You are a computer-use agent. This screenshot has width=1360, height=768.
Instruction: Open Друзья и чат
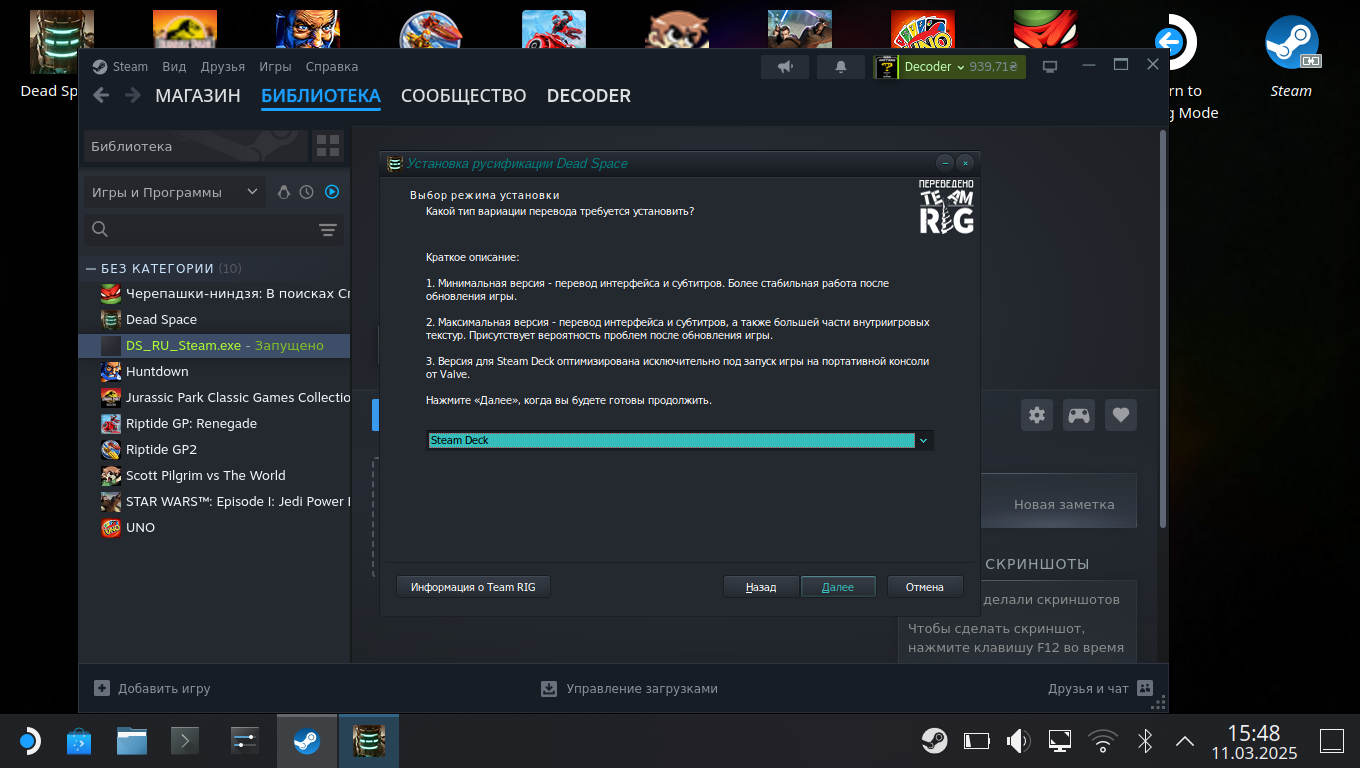1100,688
